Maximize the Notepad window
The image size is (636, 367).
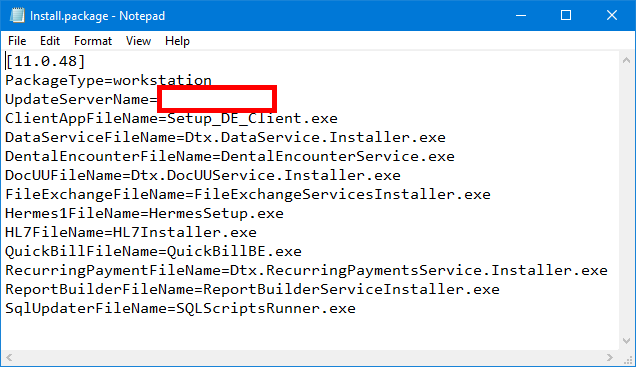click(x=566, y=15)
